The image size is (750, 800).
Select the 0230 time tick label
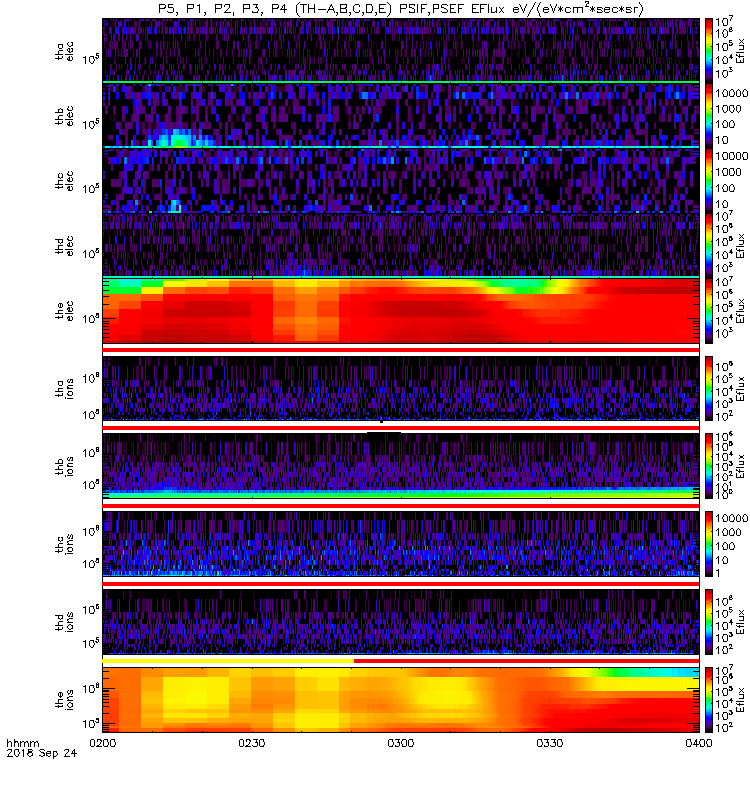coord(252,743)
